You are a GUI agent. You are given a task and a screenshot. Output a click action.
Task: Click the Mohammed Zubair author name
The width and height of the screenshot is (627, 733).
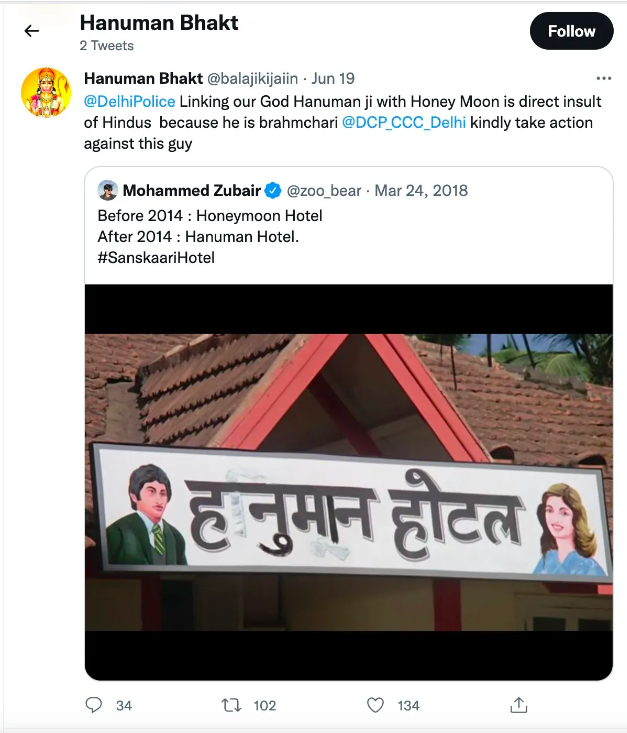click(191, 190)
